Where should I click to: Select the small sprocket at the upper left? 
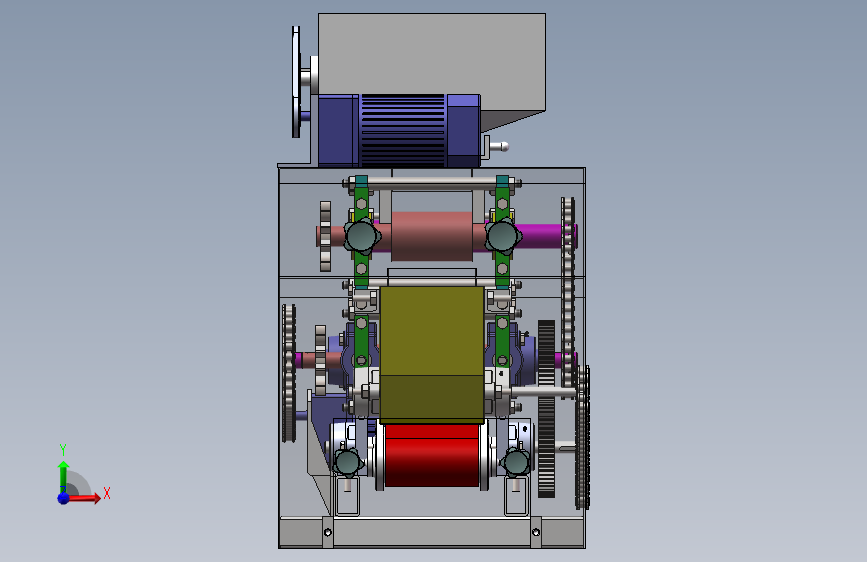[x=325, y=236]
